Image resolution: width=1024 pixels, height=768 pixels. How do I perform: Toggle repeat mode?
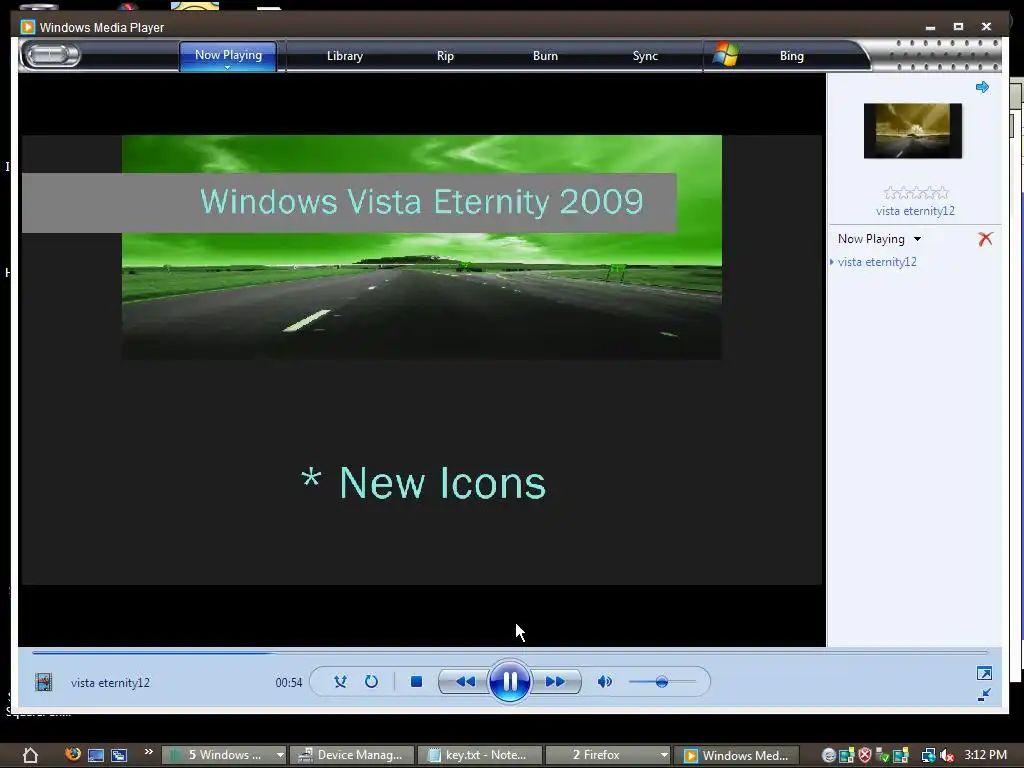tap(371, 682)
